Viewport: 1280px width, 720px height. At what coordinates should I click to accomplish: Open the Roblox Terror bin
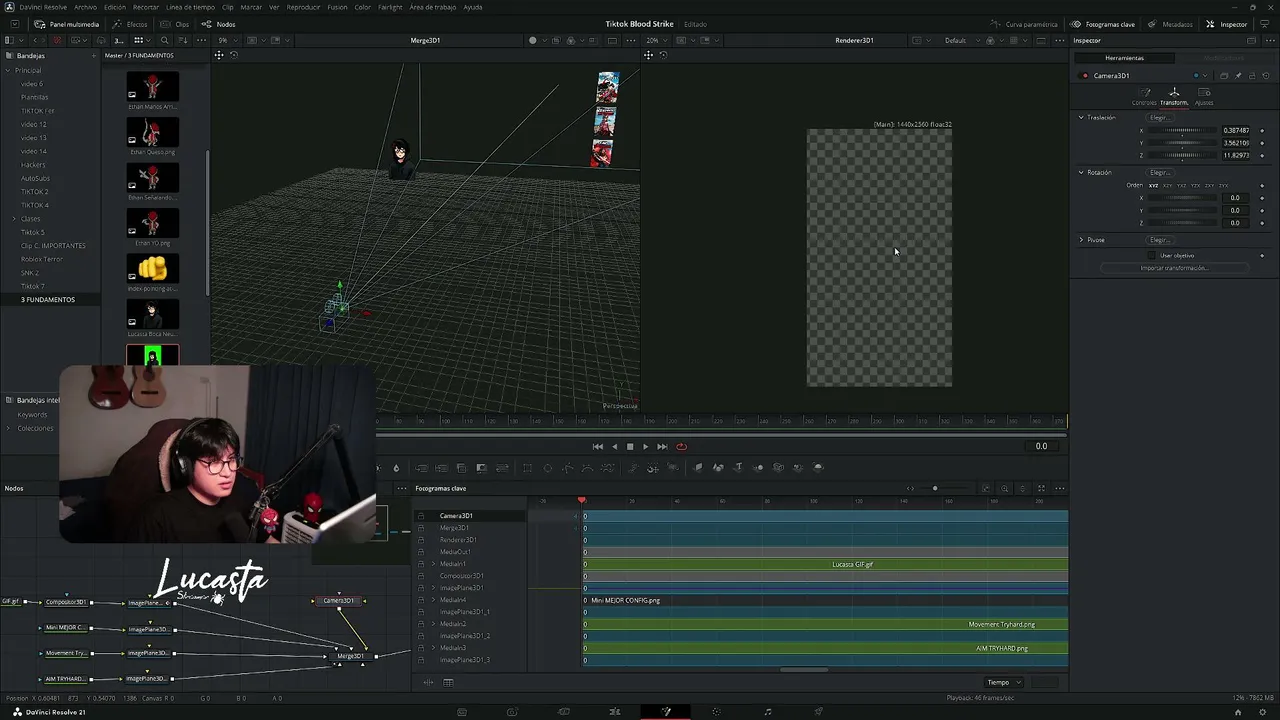click(42, 259)
